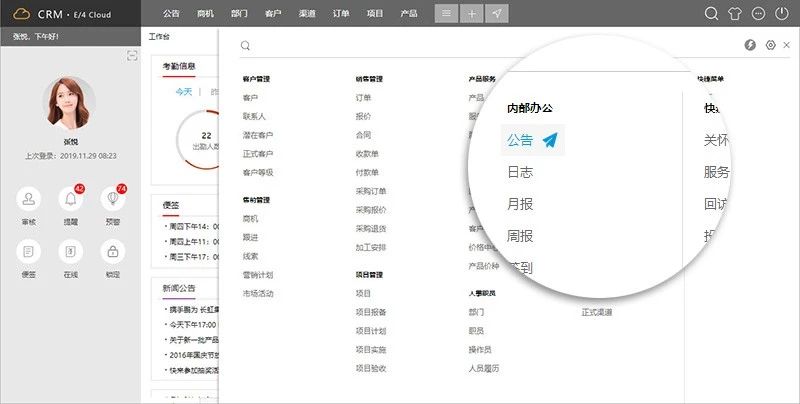Select 订单 in the top navigation
The height and width of the screenshot is (404, 800).
[x=339, y=14]
